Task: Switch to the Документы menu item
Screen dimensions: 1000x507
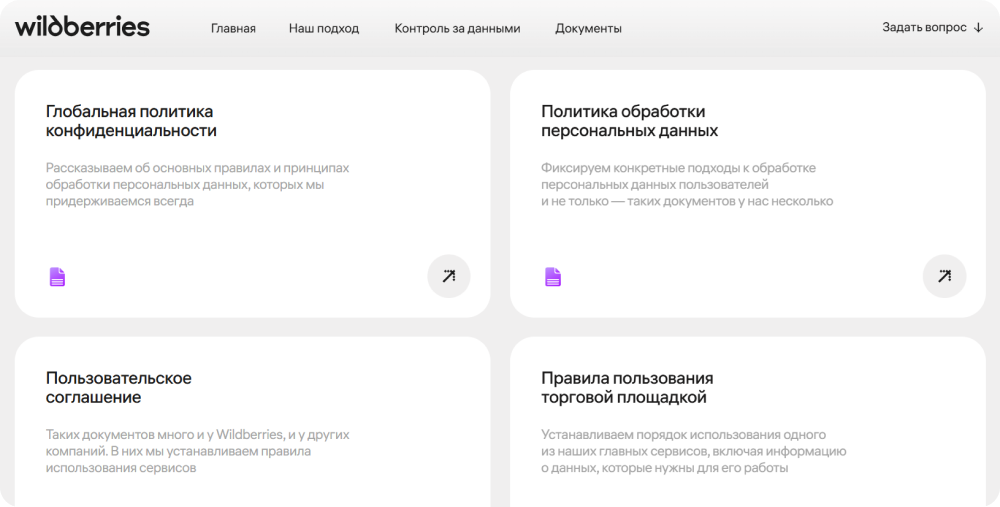Action: click(588, 28)
